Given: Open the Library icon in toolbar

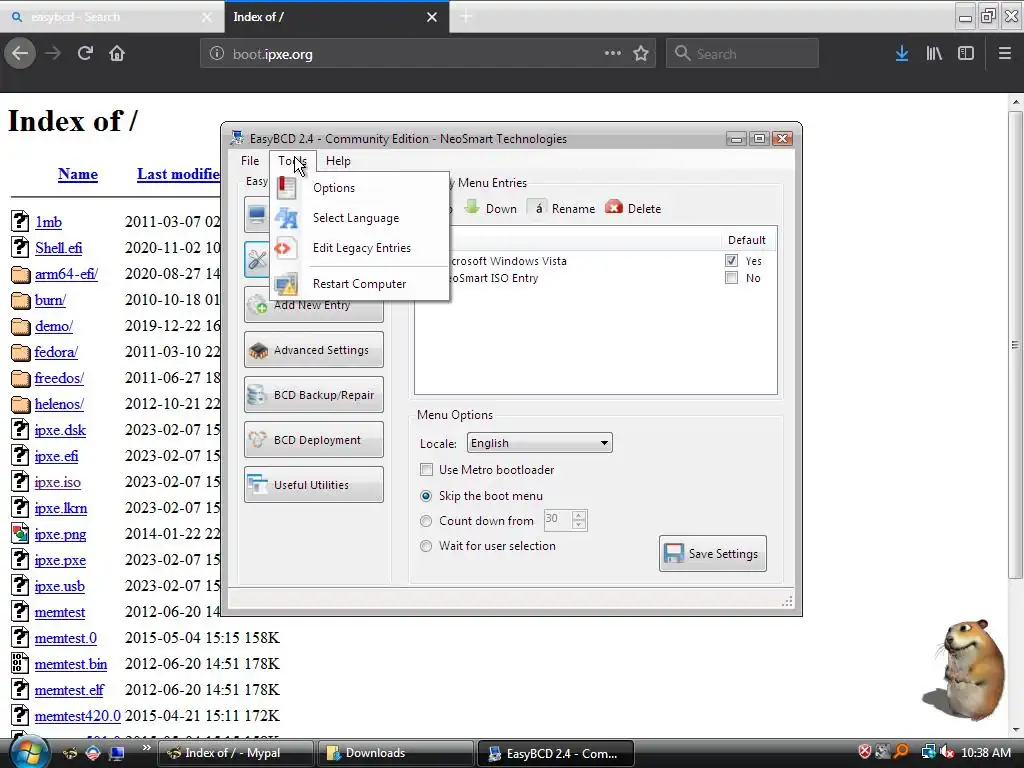Looking at the screenshot, I should coord(934,54).
